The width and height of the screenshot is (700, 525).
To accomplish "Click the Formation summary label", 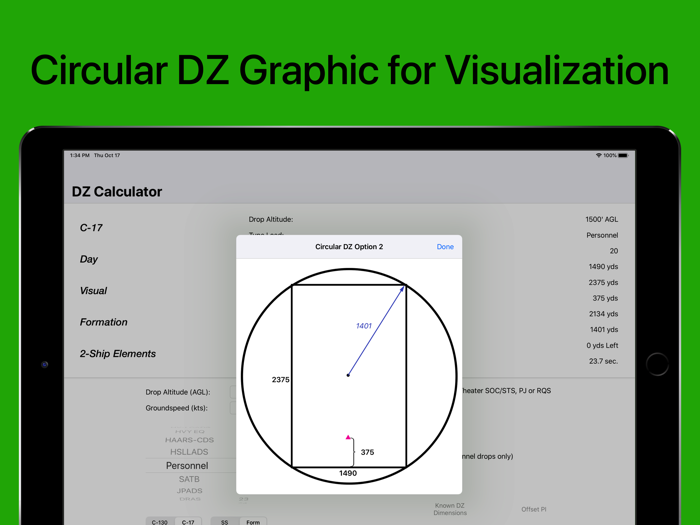I will click(x=104, y=322).
